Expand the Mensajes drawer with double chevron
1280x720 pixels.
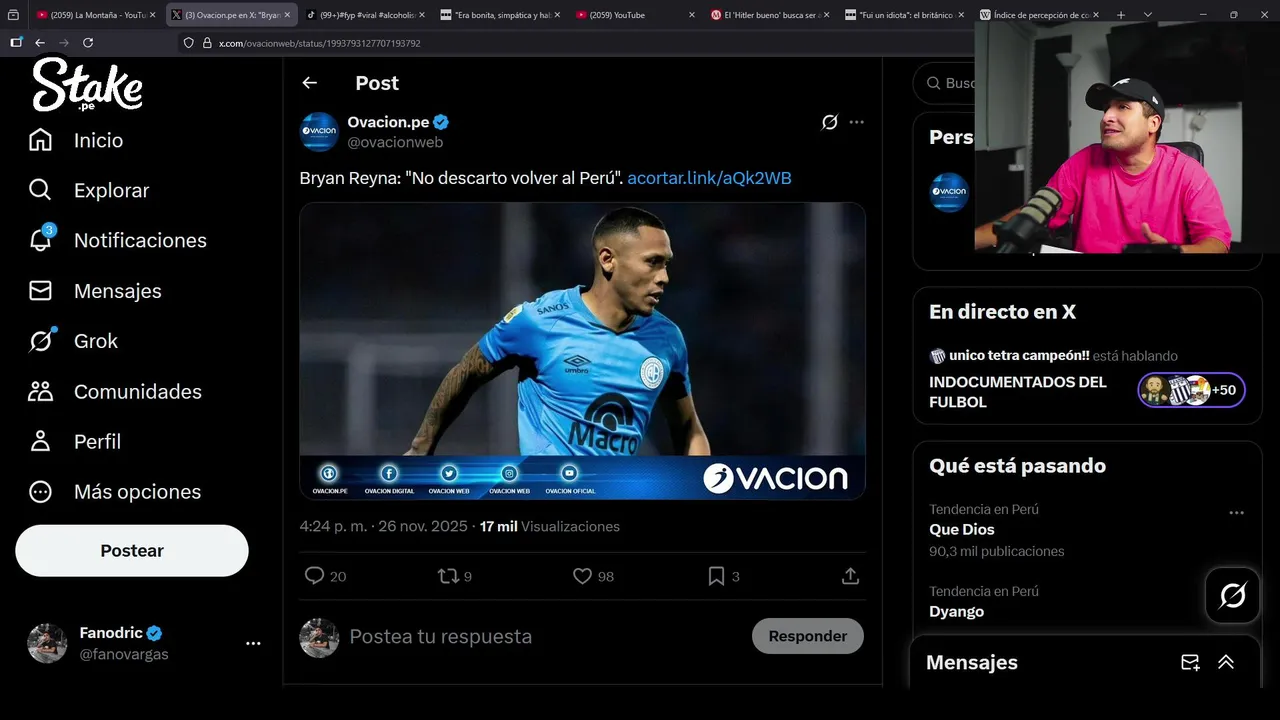coord(1226,662)
